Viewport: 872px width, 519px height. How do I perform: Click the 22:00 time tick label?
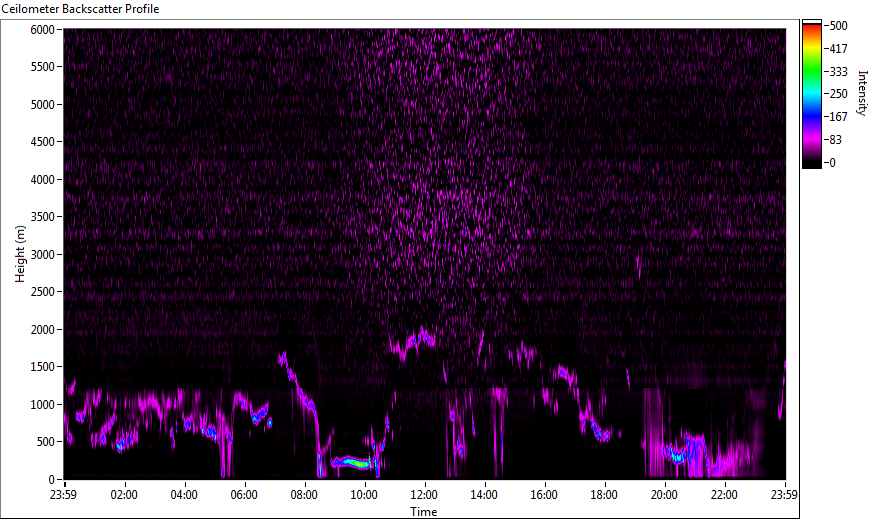pyautogui.click(x=725, y=495)
